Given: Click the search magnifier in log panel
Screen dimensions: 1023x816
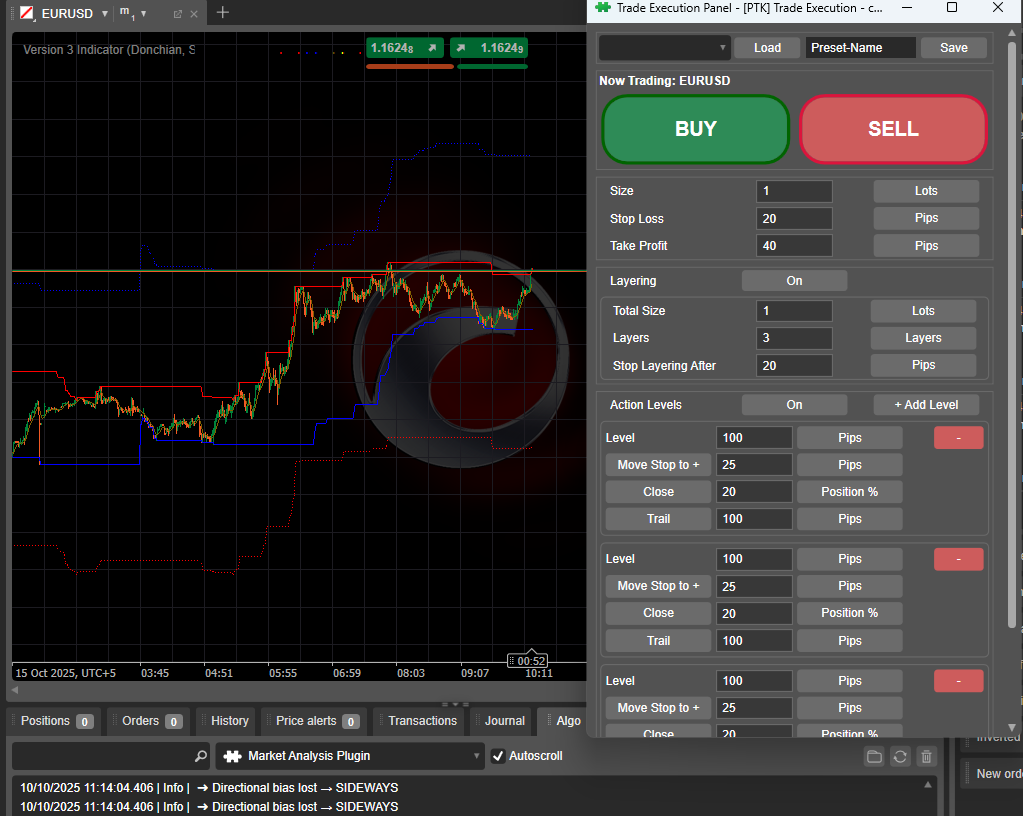Looking at the screenshot, I should [201, 757].
